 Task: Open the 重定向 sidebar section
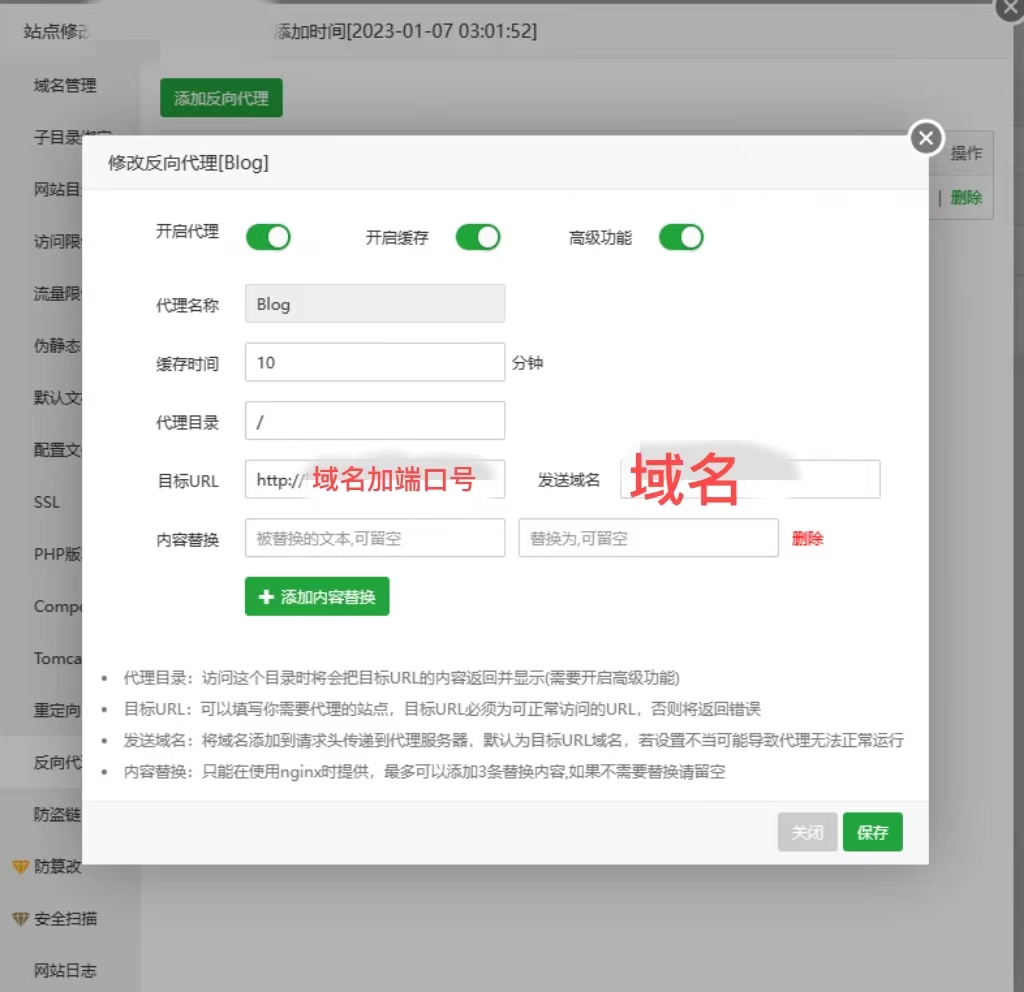point(55,710)
